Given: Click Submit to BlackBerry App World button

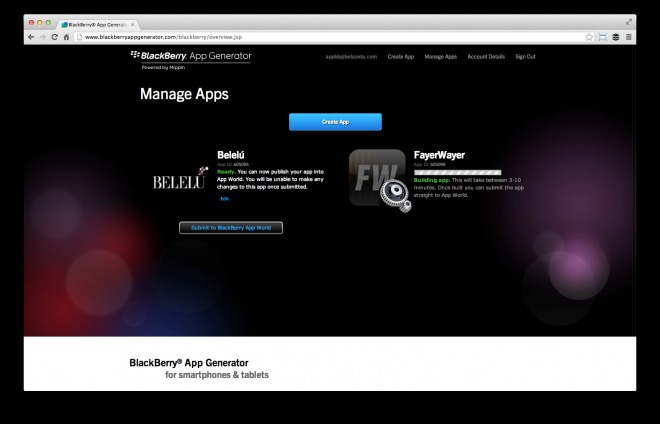Looking at the screenshot, I should pyautogui.click(x=231, y=228).
